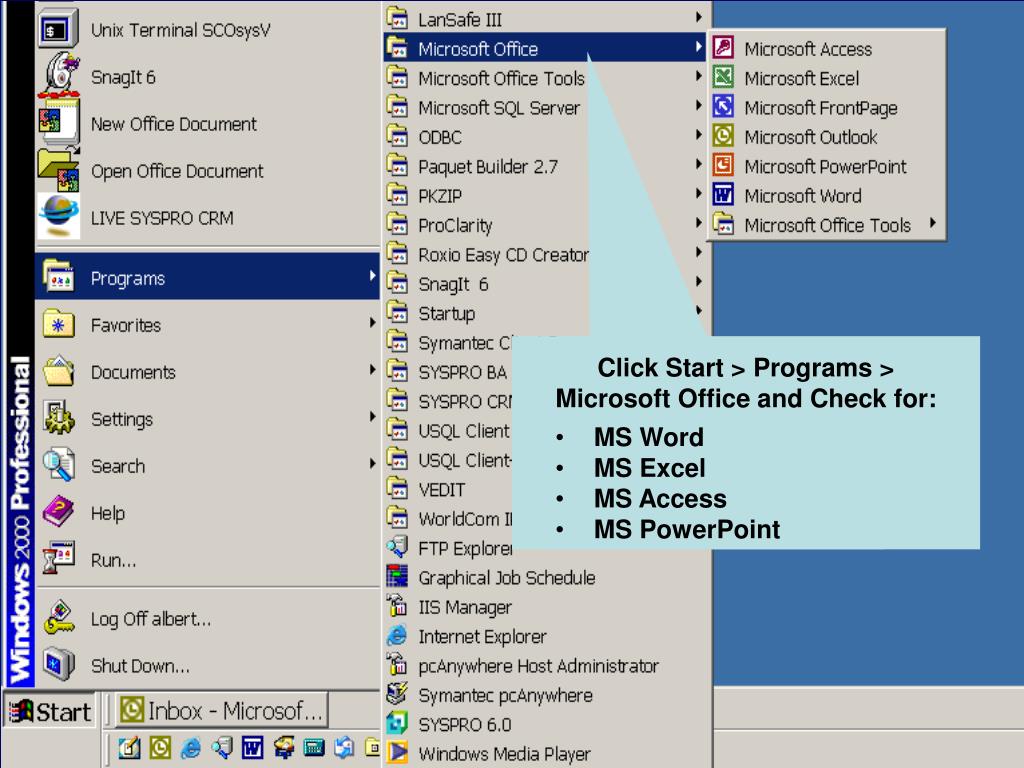Click the Help book icon
The width and height of the screenshot is (1024, 768).
click(59, 512)
